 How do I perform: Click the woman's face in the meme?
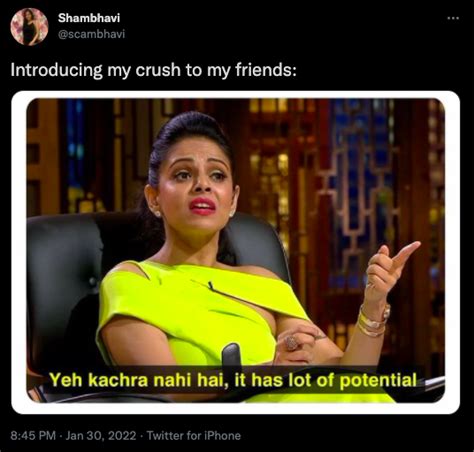pyautogui.click(x=198, y=185)
